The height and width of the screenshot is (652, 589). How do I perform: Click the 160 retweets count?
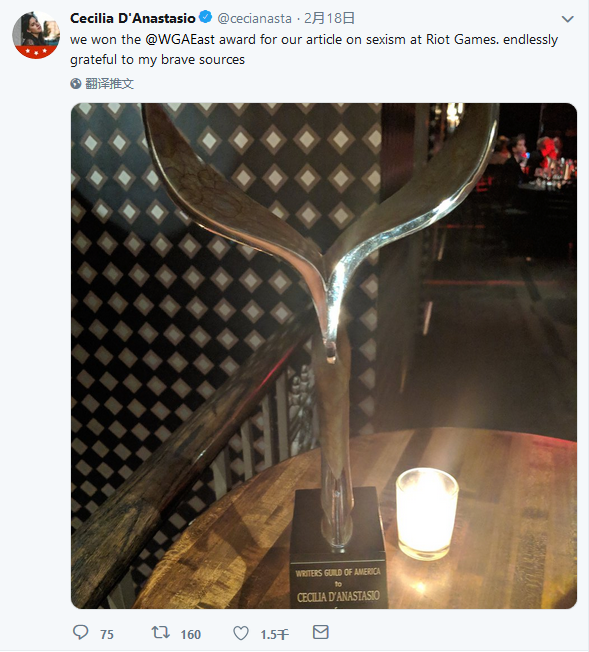[191, 635]
